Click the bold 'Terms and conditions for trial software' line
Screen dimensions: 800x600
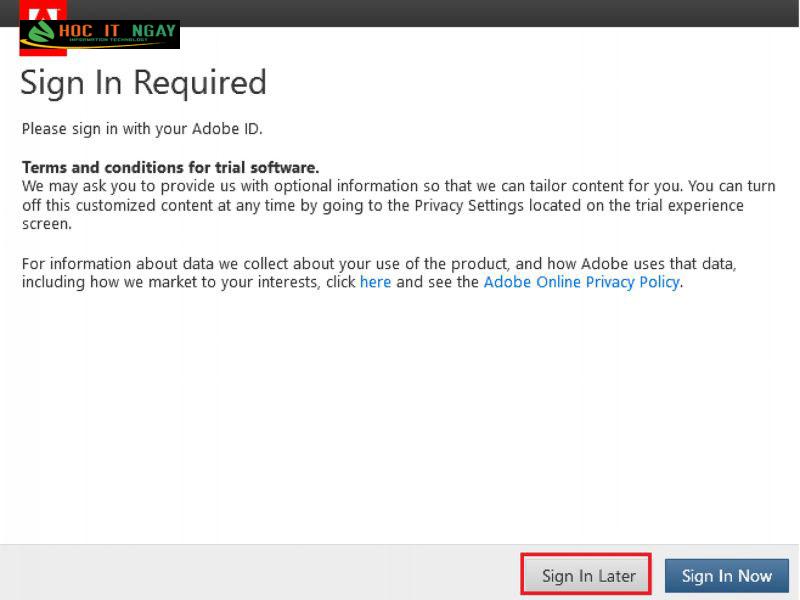170,167
